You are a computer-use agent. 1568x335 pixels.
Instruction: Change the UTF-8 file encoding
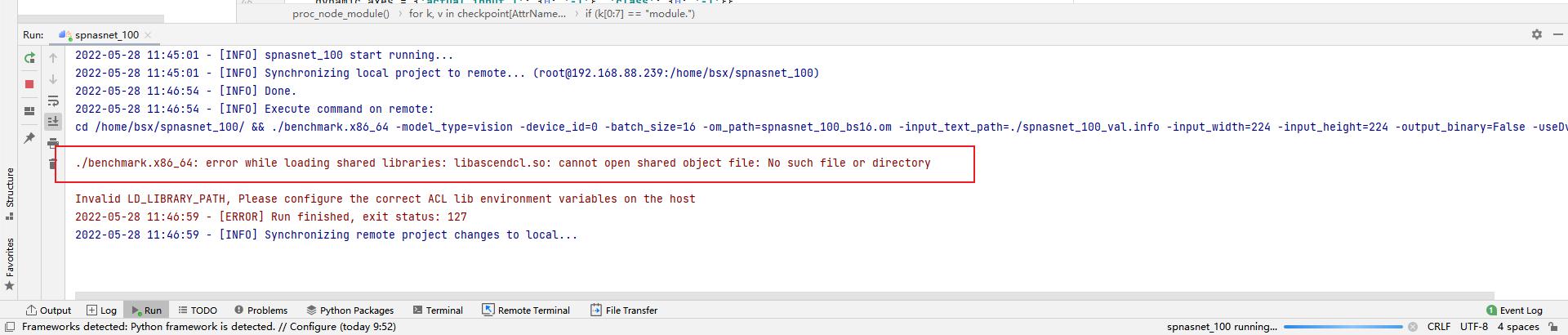1474,327
